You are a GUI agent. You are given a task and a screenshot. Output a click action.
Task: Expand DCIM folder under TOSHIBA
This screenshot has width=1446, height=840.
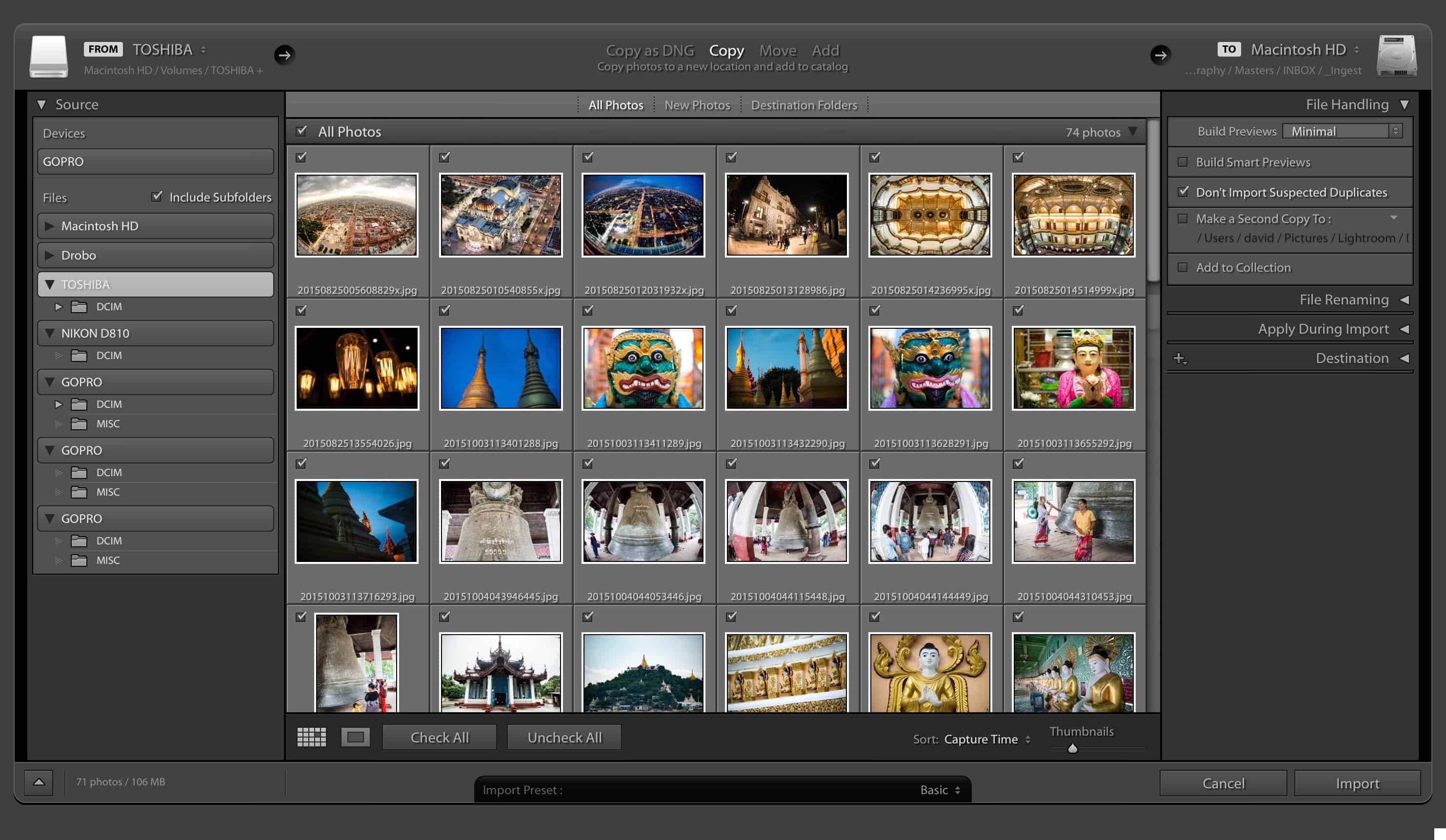[59, 307]
